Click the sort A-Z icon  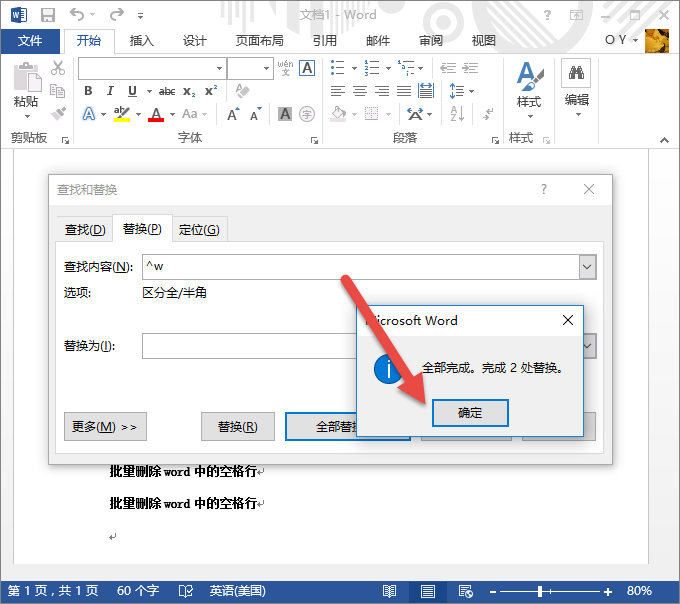(x=458, y=114)
